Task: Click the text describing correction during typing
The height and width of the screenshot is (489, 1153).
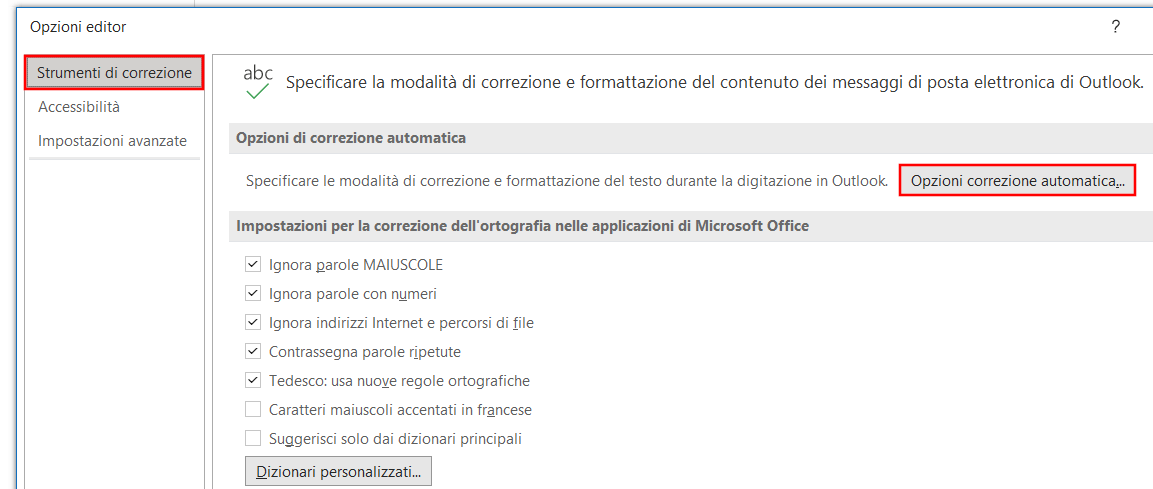Action: (x=566, y=181)
